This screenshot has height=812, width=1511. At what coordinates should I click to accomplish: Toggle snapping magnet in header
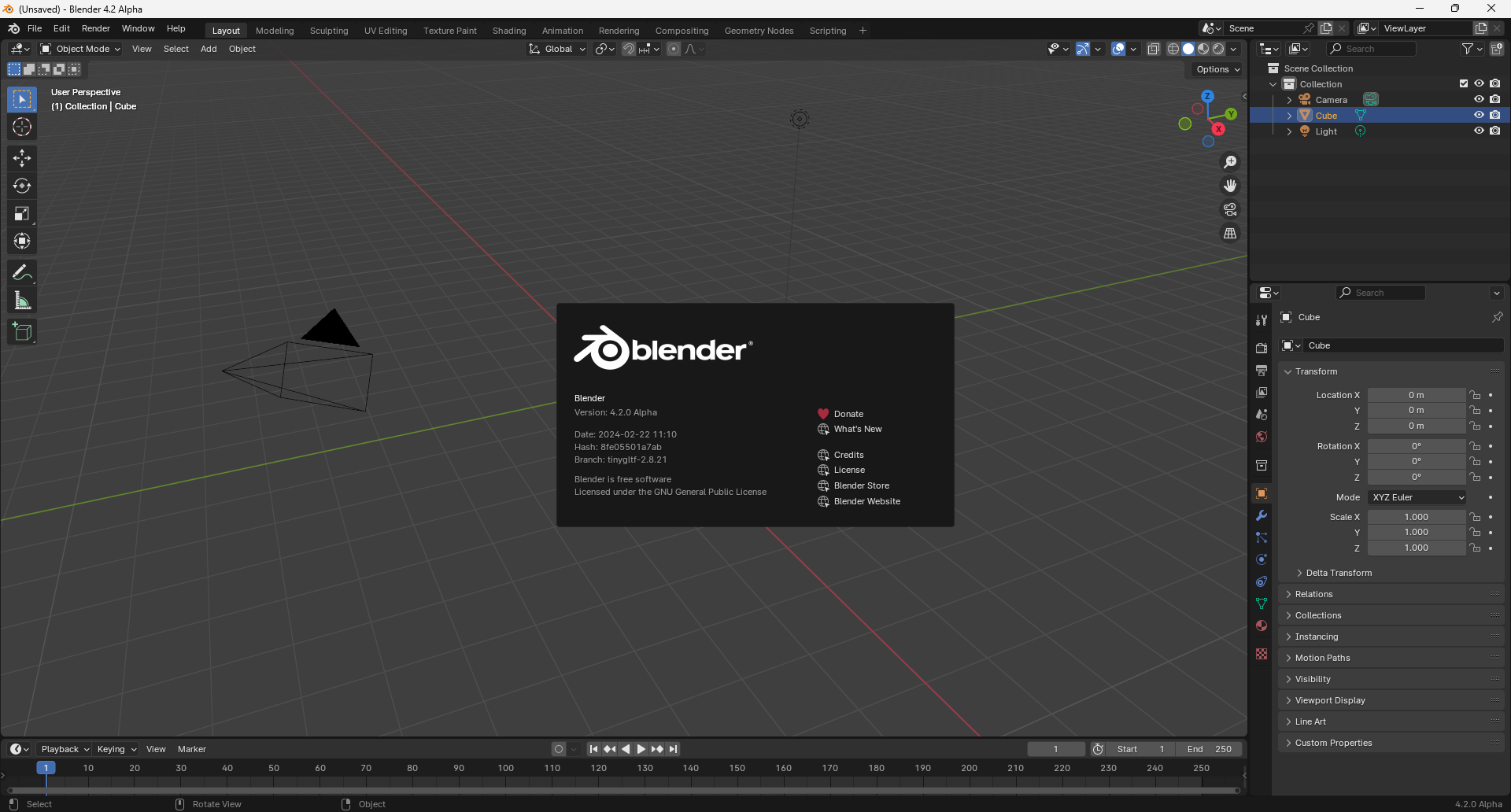pos(628,49)
